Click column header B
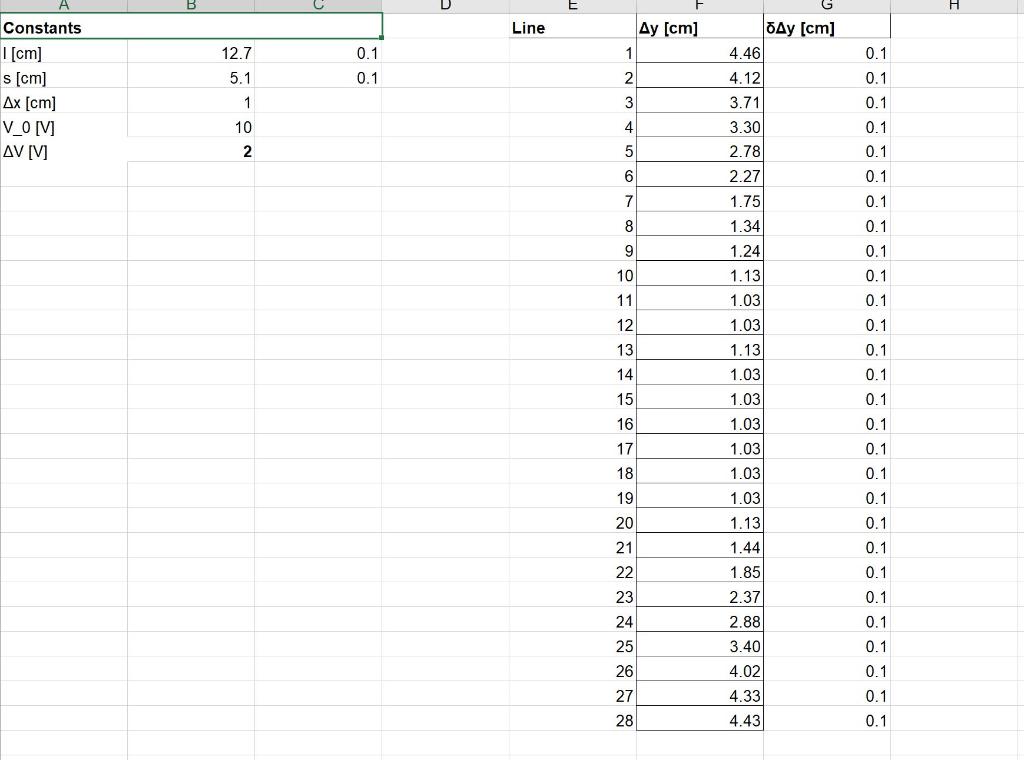Image resolution: width=1024 pixels, height=760 pixels. click(190, 6)
